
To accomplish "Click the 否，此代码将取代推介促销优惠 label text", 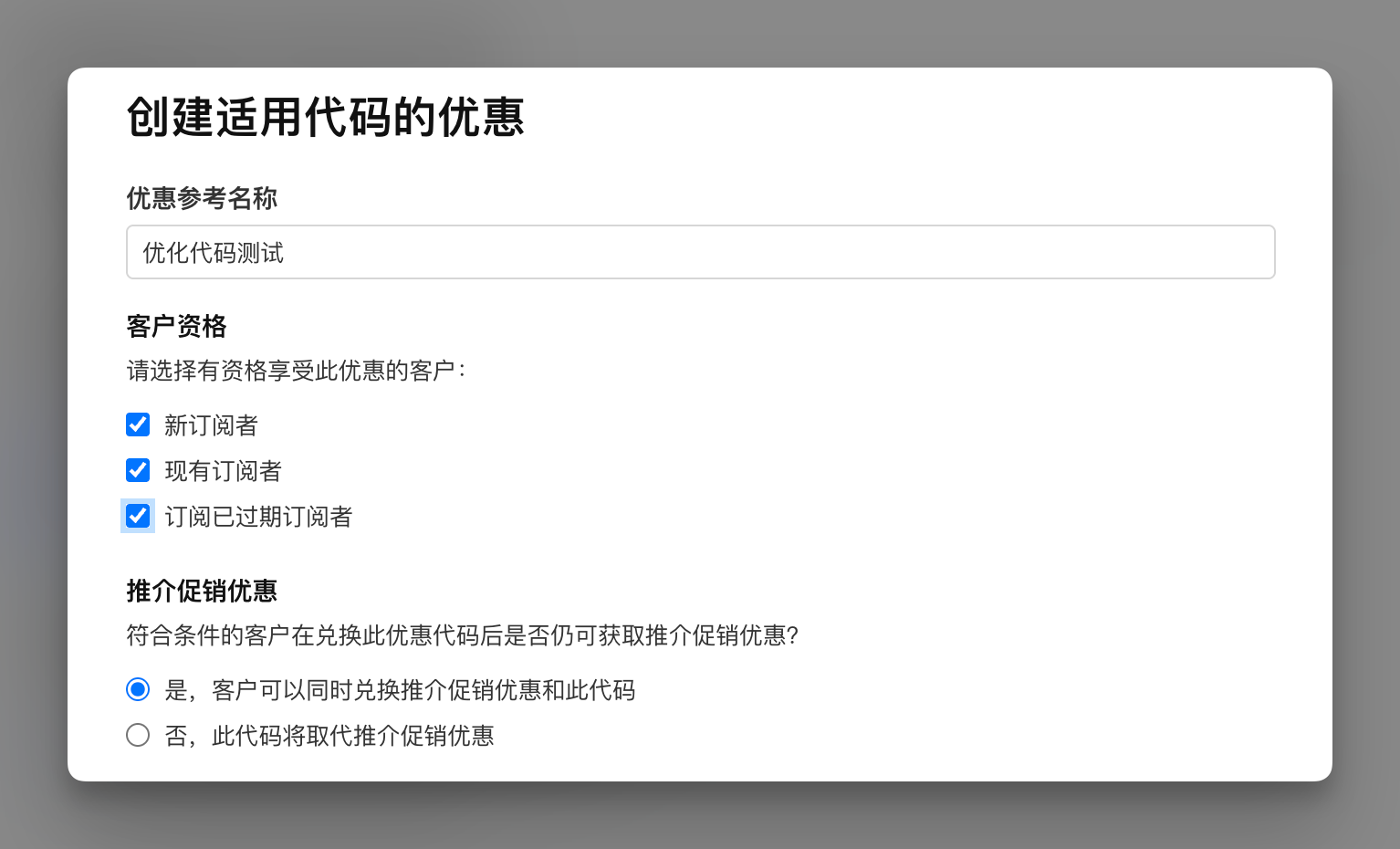I will pyautogui.click(x=329, y=736).
